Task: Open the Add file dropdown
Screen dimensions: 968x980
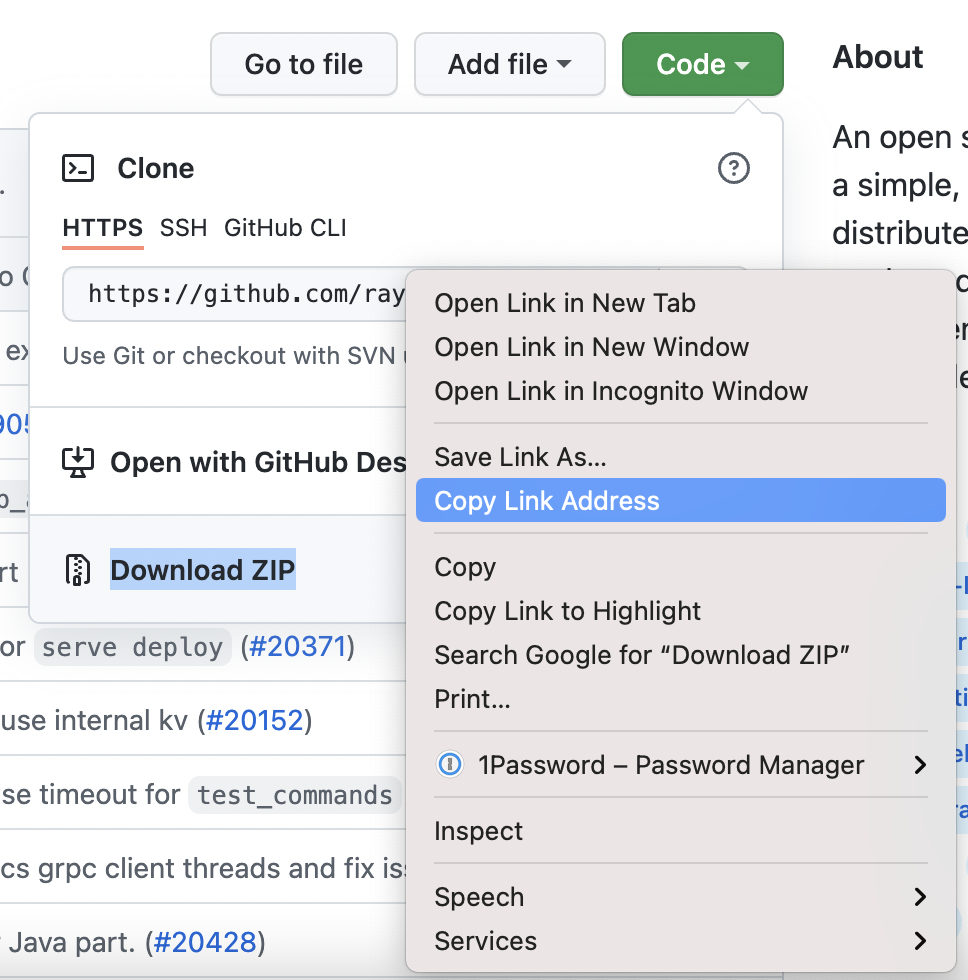Action: coord(509,64)
